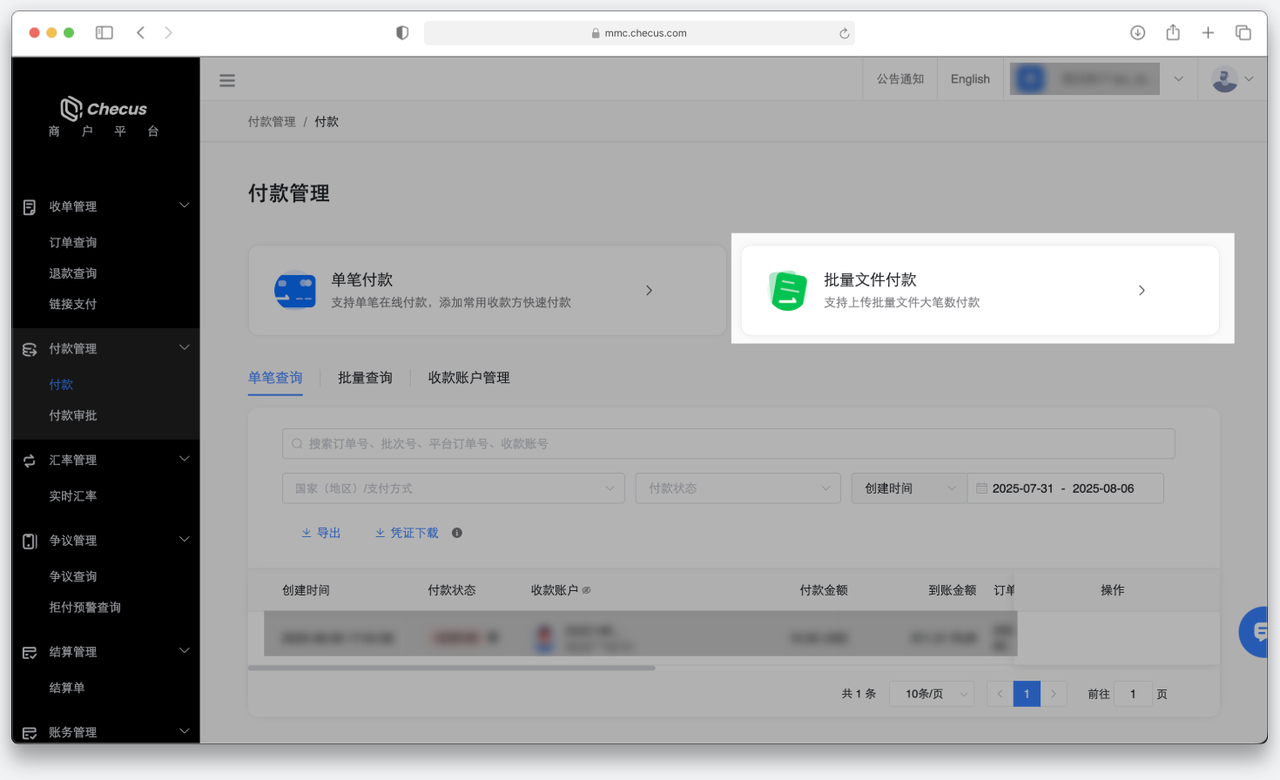Click the info icon beside 凭证下载
The height and width of the screenshot is (780, 1280).
tap(457, 533)
